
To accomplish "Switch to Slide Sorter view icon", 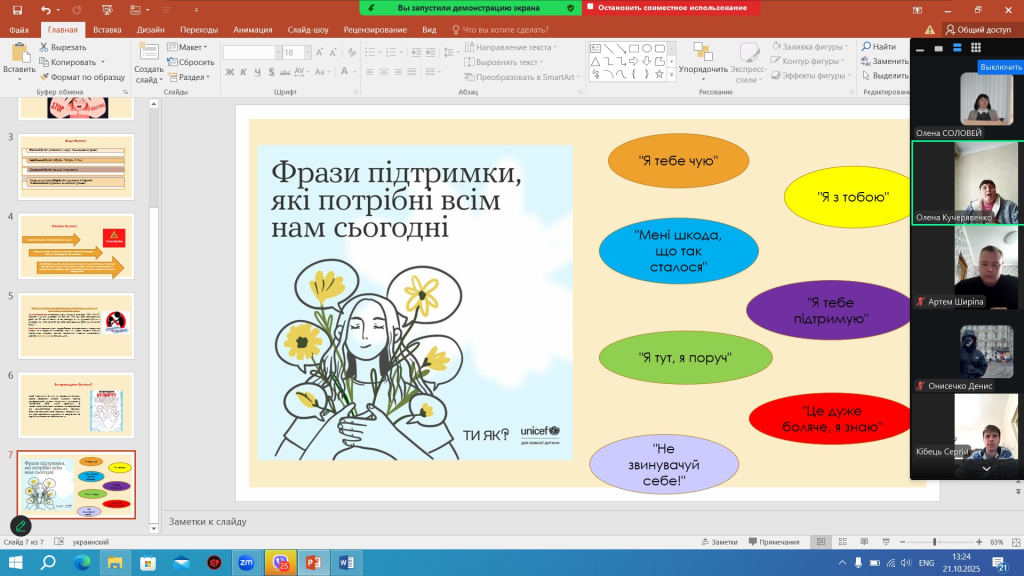I will (842, 542).
